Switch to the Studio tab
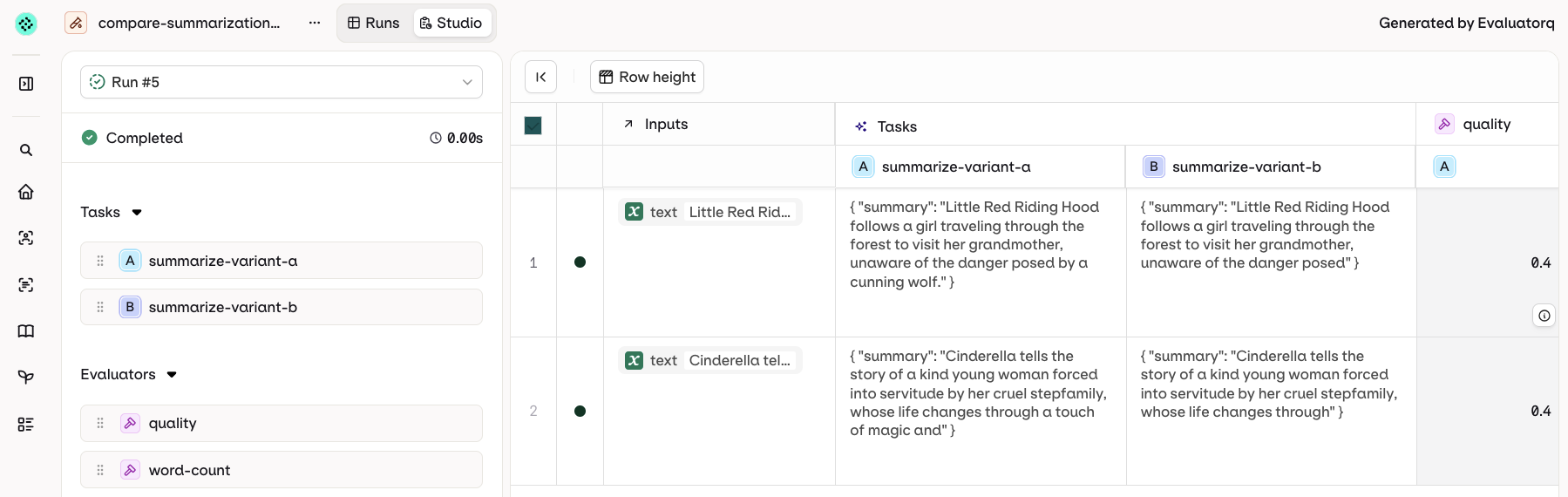Image resolution: width=1568 pixels, height=497 pixels. [451, 23]
